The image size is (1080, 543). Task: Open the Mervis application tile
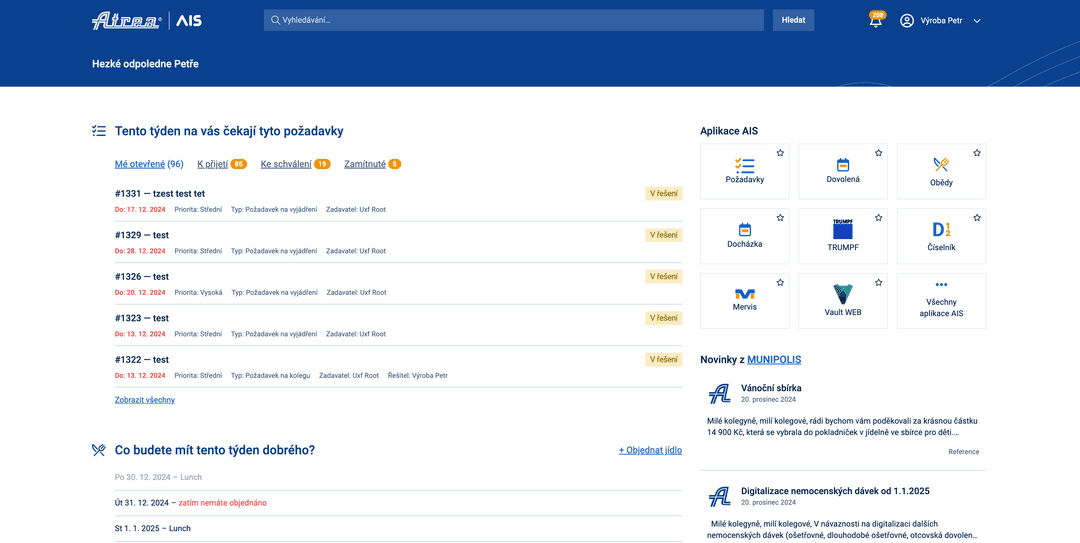tap(745, 301)
